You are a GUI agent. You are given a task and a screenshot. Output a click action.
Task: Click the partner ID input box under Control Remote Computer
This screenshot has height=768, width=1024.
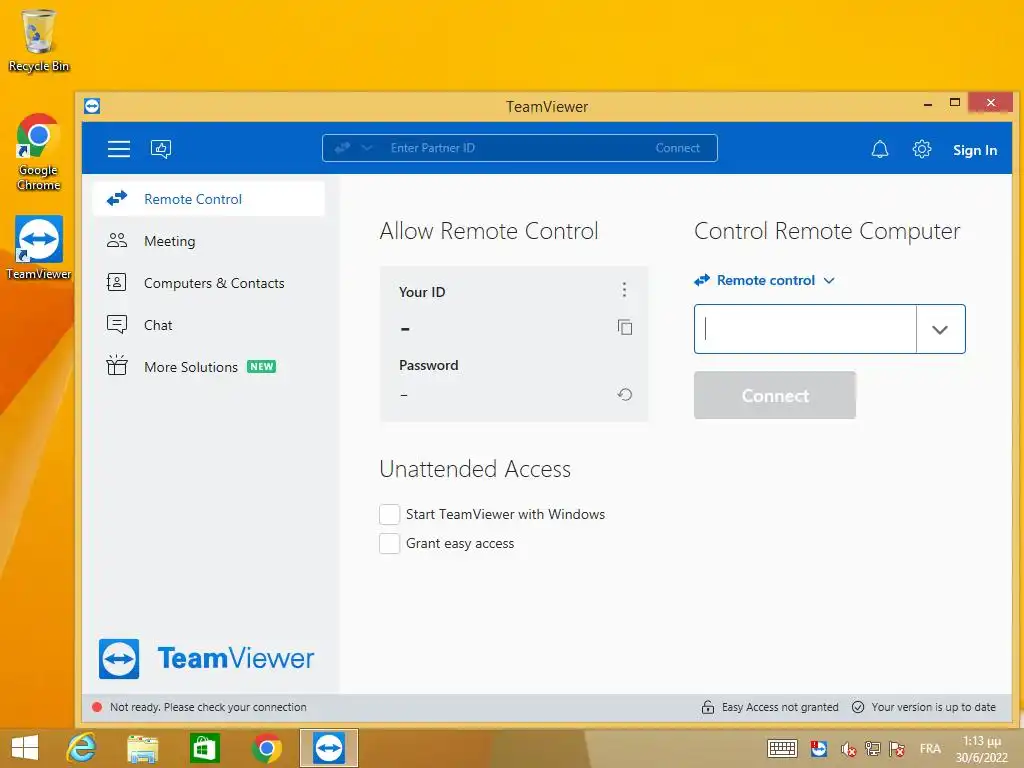805,329
